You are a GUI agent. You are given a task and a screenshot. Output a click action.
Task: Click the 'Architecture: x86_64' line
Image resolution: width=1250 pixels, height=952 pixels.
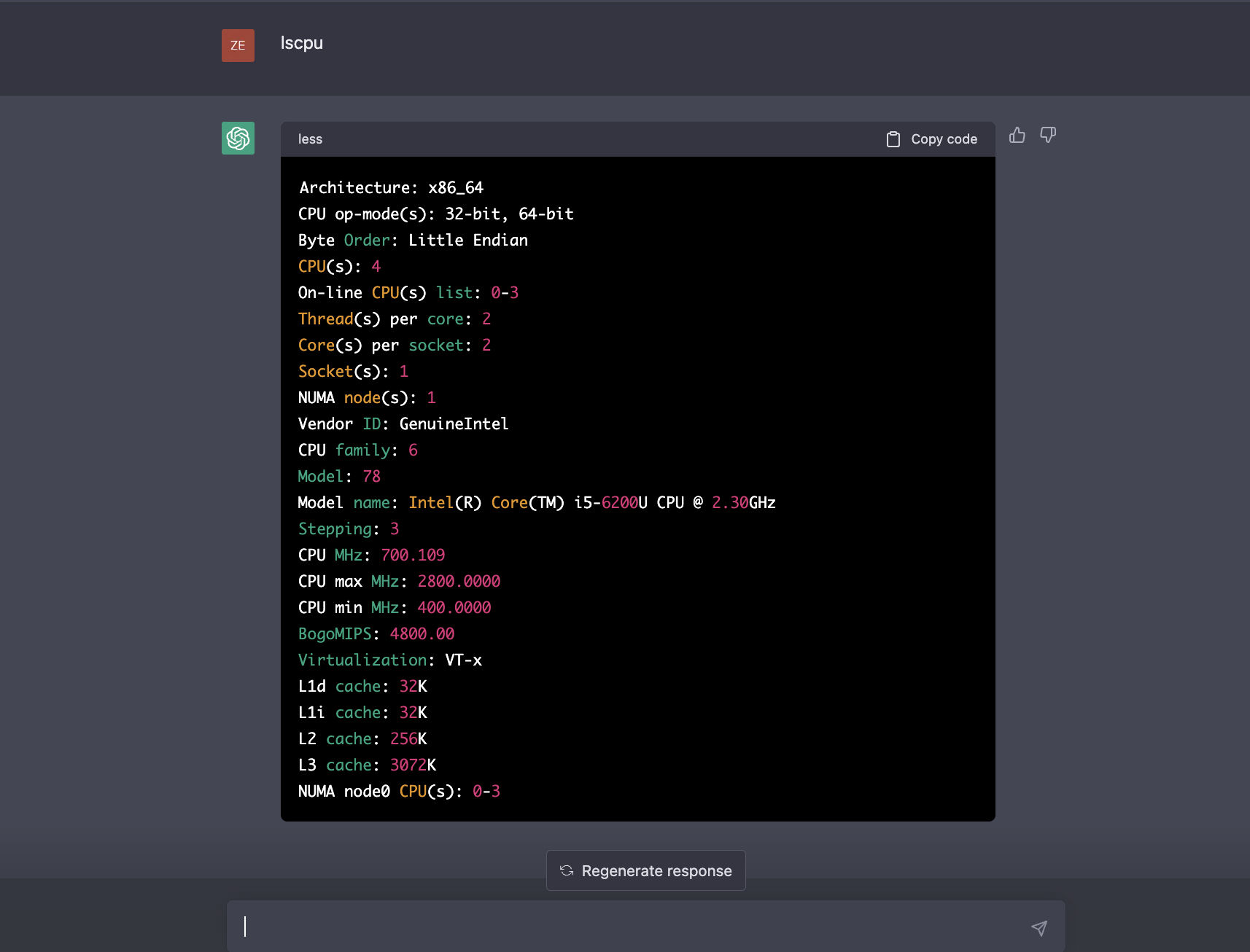coord(391,188)
